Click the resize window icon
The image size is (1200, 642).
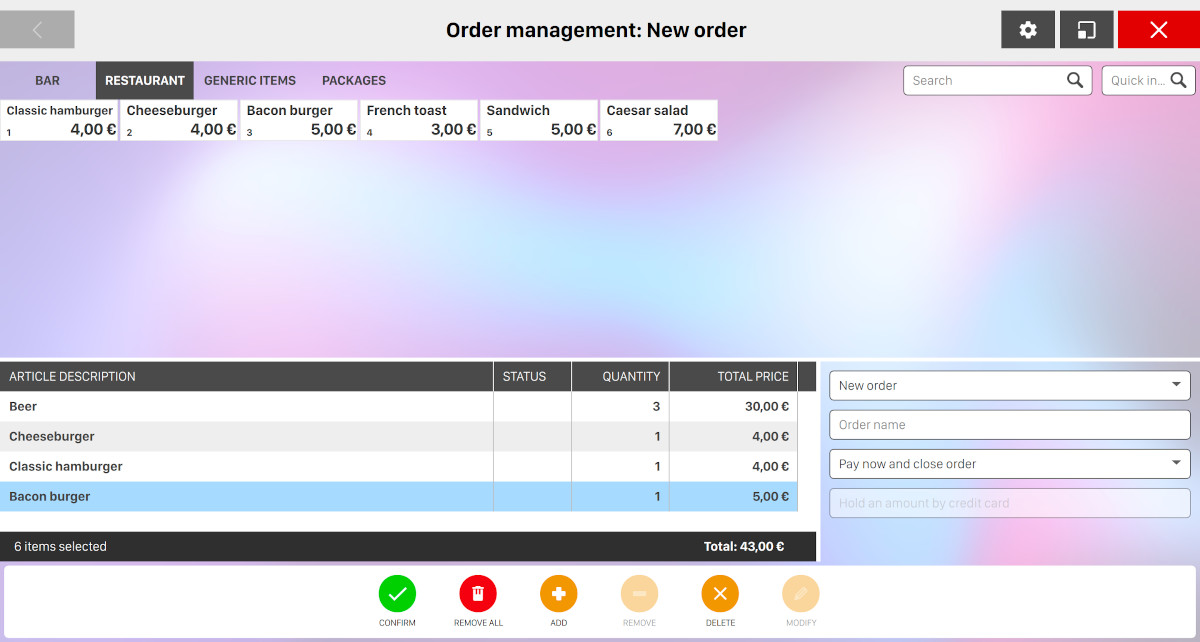[x=1086, y=30]
